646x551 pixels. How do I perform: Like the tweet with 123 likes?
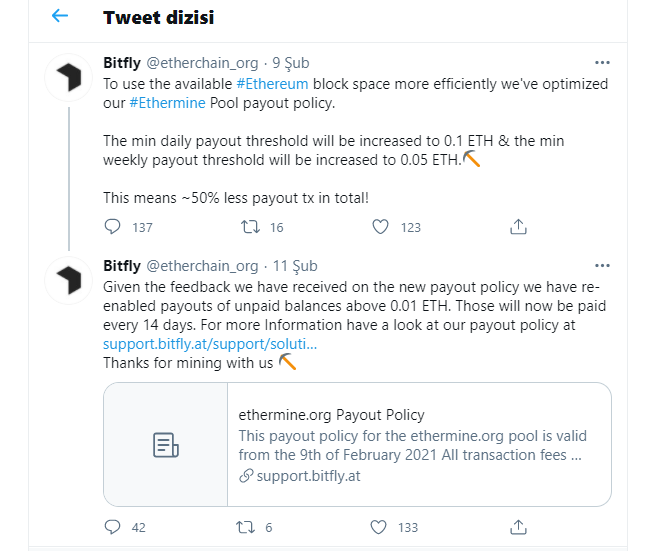click(x=380, y=227)
